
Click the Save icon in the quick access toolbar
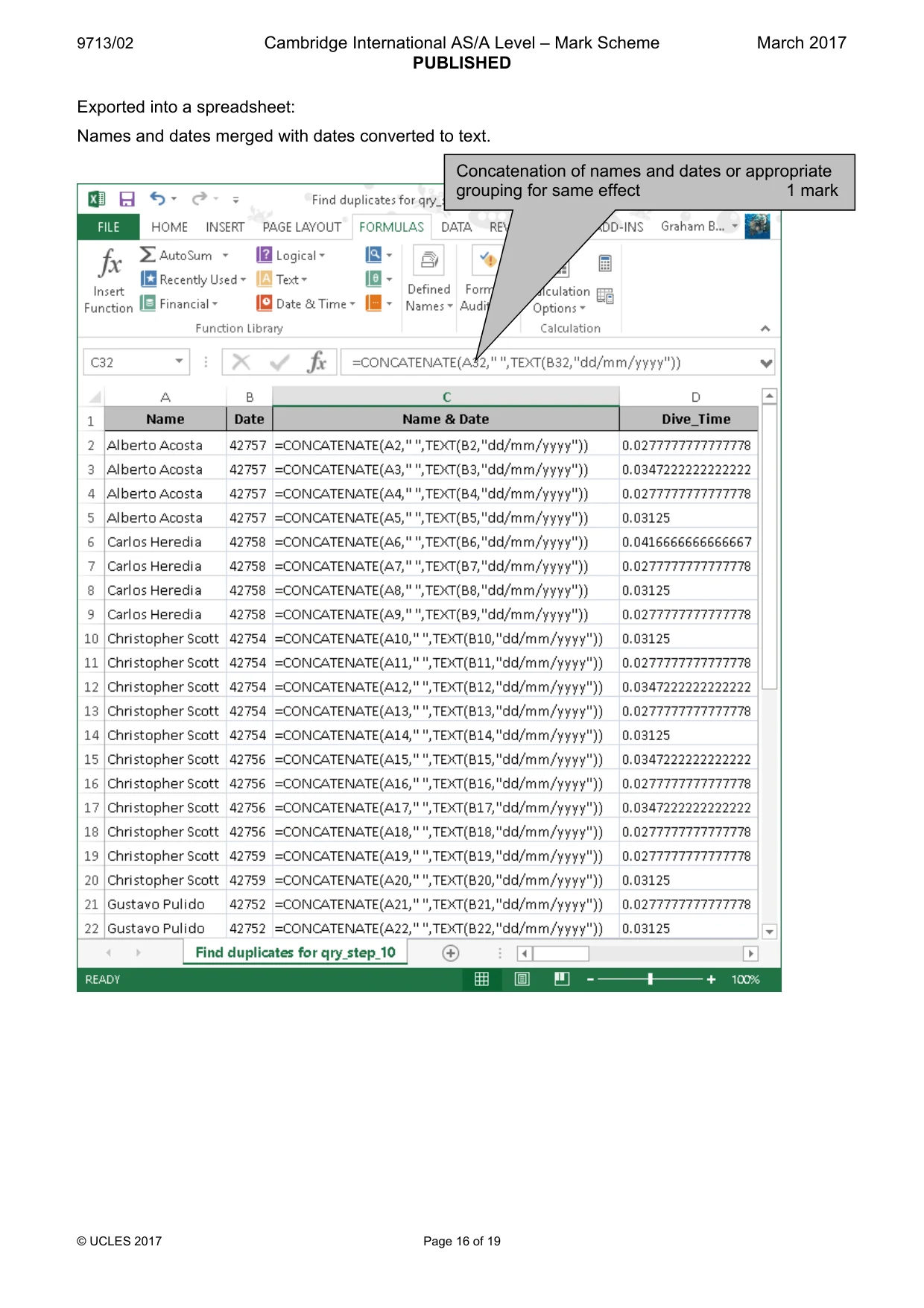(x=127, y=199)
